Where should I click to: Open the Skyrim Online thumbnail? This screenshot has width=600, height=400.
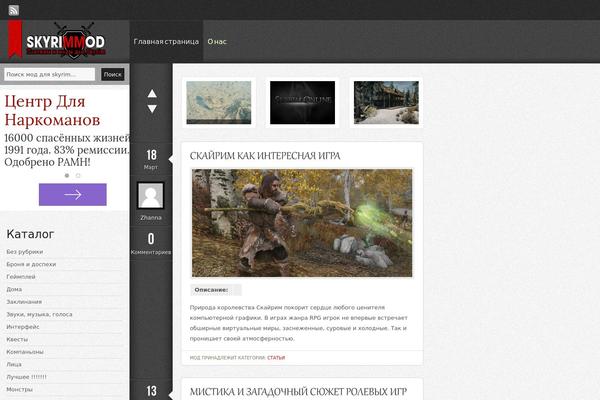302,102
